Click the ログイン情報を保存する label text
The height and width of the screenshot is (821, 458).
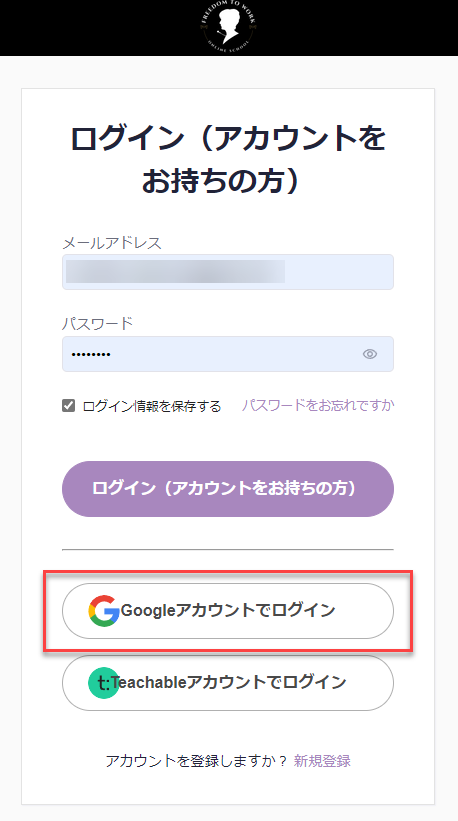click(x=152, y=406)
